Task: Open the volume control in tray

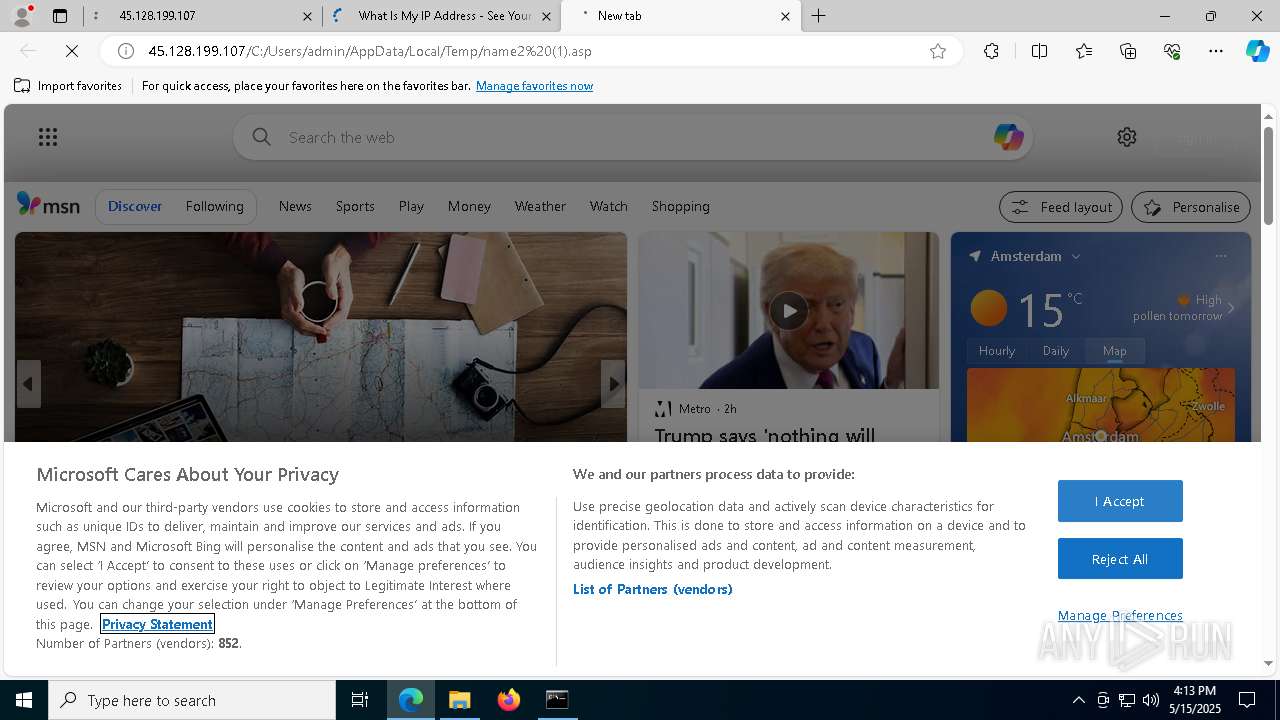Action: point(1151,700)
